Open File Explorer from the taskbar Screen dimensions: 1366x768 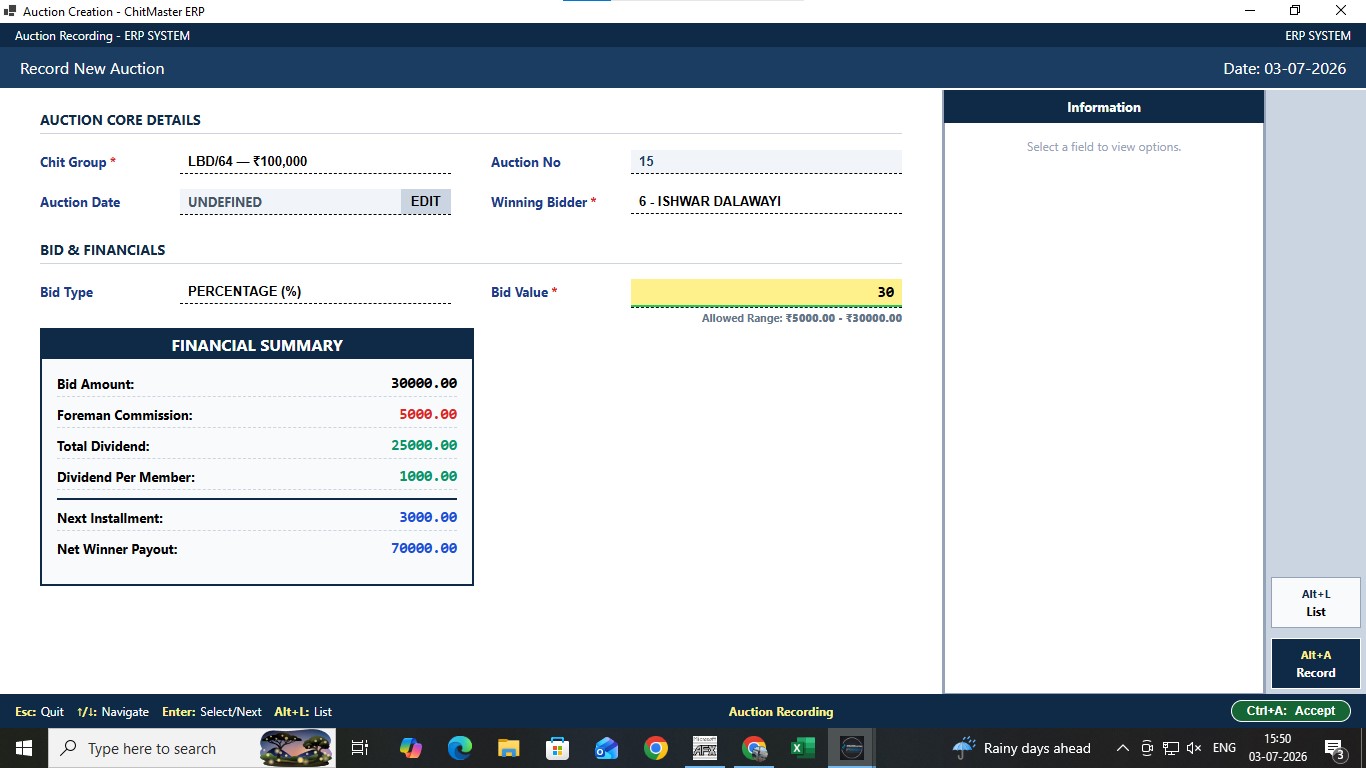click(x=509, y=748)
